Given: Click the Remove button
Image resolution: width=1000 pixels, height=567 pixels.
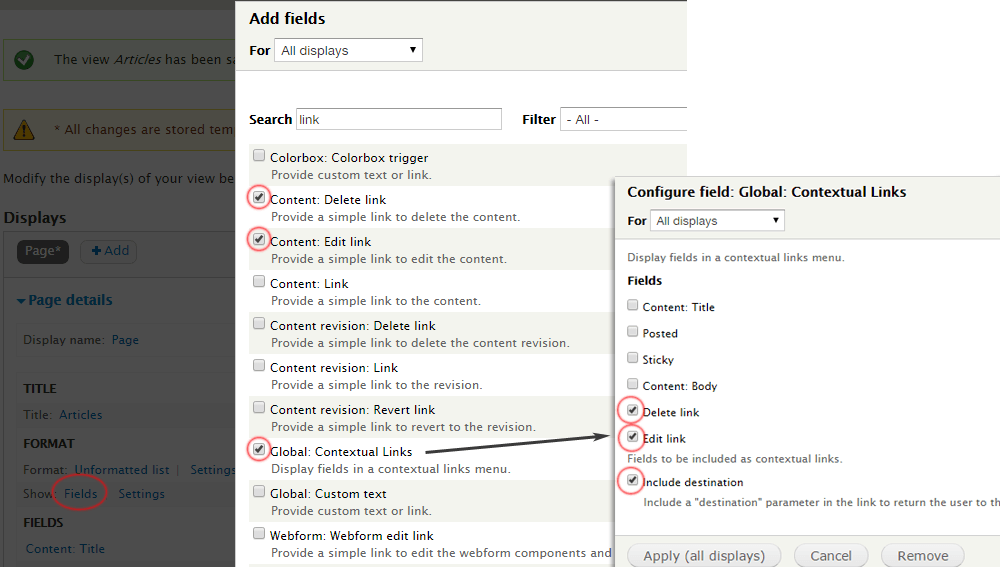Looking at the screenshot, I should (923, 556).
